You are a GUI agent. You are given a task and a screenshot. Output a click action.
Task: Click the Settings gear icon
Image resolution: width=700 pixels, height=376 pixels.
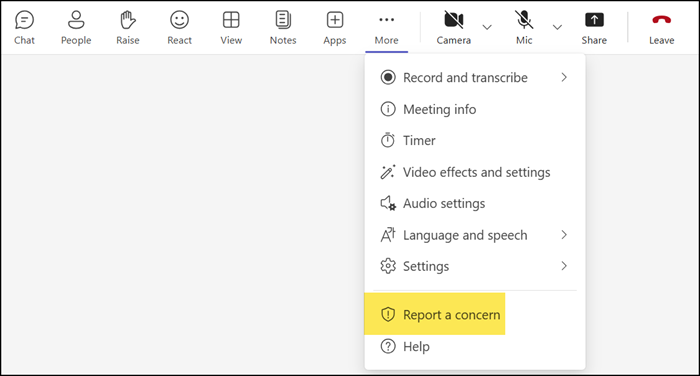click(388, 266)
